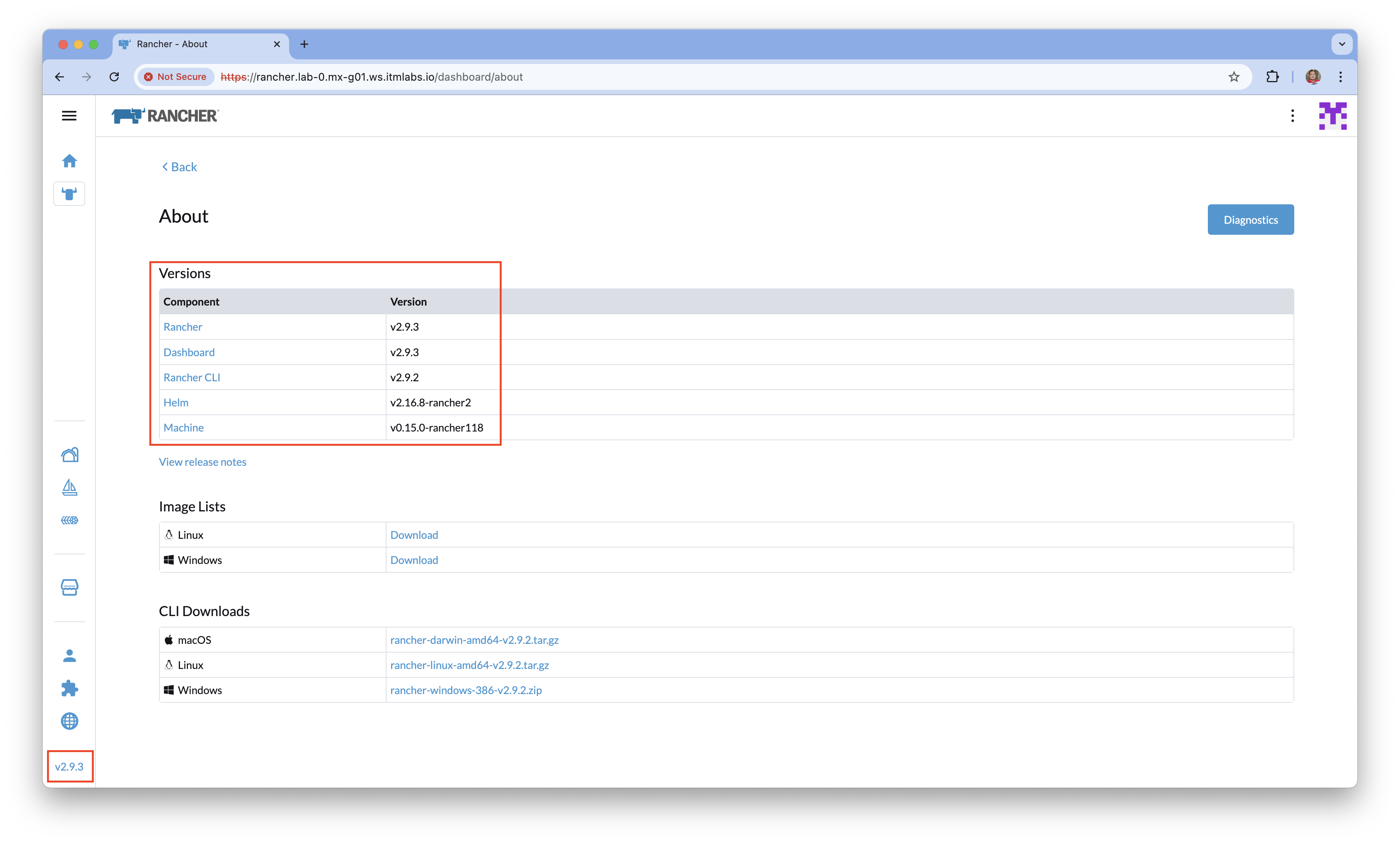The image size is (1400, 844).
Task: Open the Cluster Tools storefront icon
Action: coord(69,587)
